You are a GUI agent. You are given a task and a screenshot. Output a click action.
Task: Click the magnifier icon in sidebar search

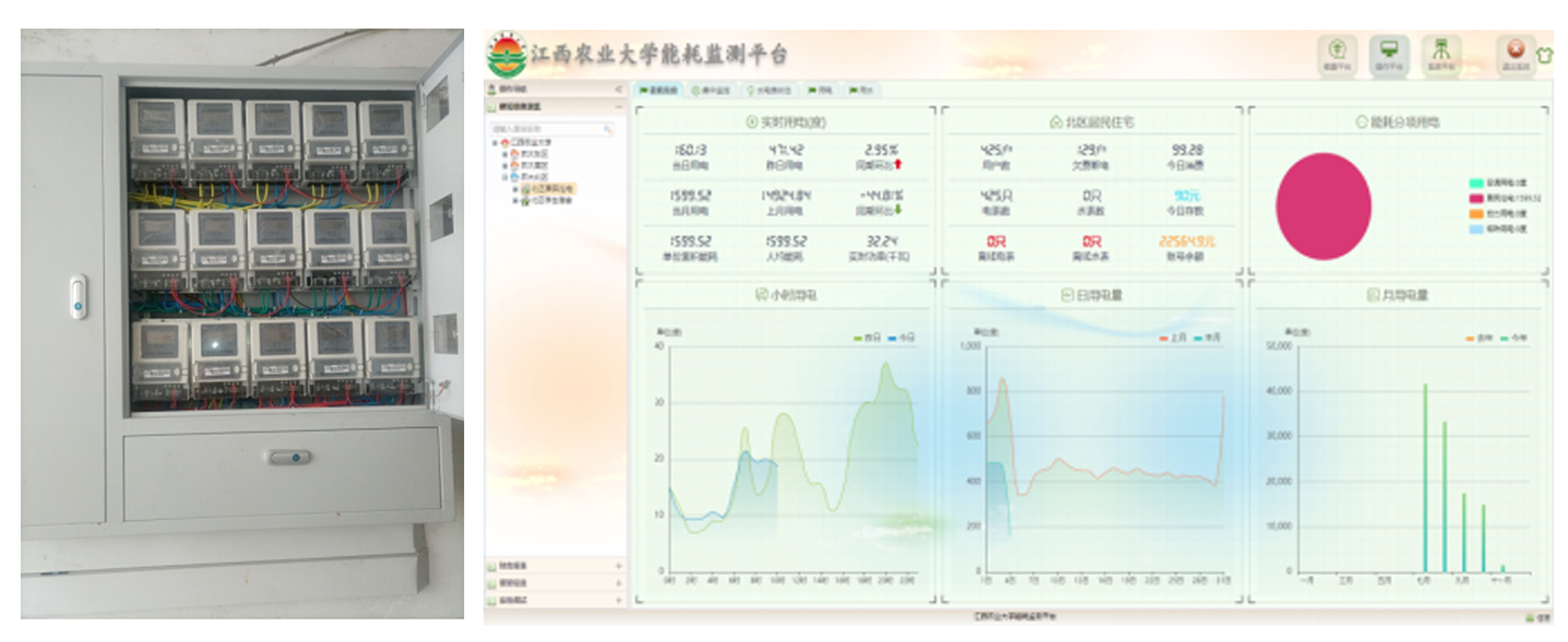[607, 129]
